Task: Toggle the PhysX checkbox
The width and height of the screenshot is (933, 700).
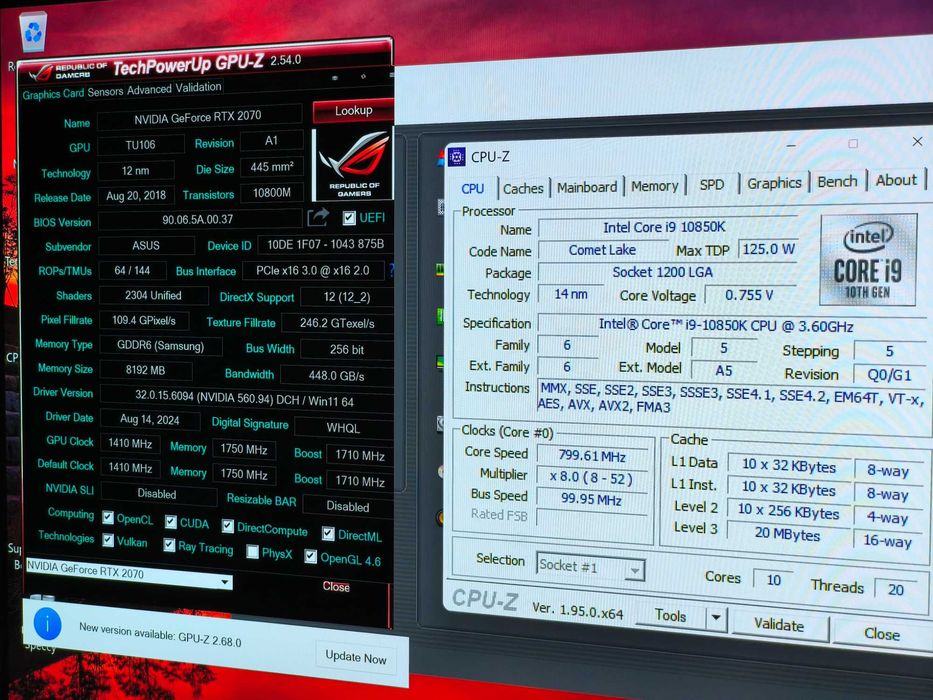Action: [252, 552]
